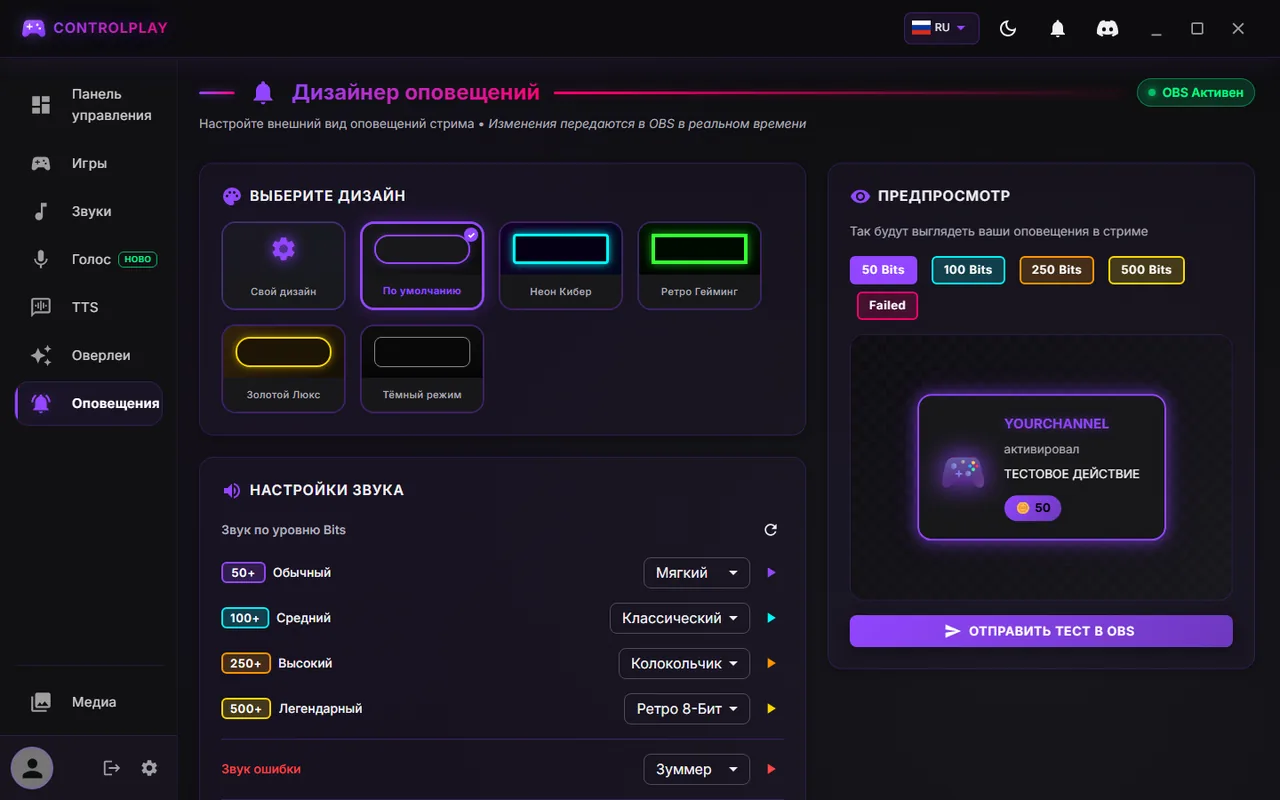Click the Отправить тест в OBS button
The image size is (1280, 800).
1041,631
